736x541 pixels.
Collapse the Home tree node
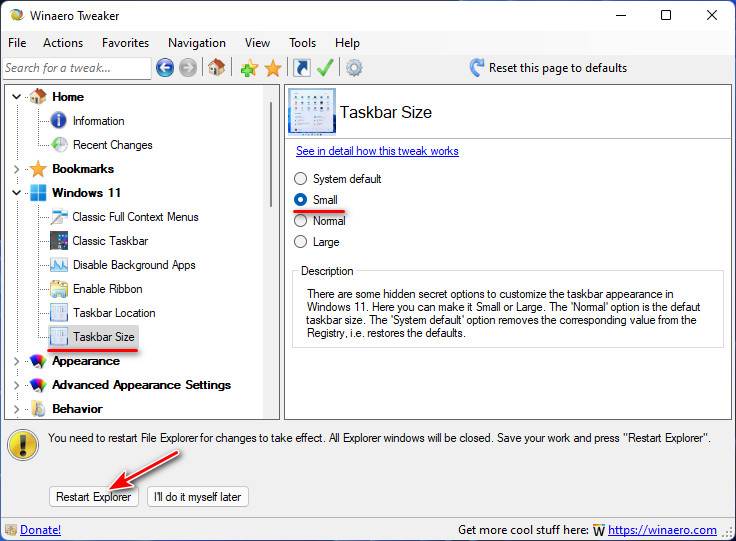16,97
